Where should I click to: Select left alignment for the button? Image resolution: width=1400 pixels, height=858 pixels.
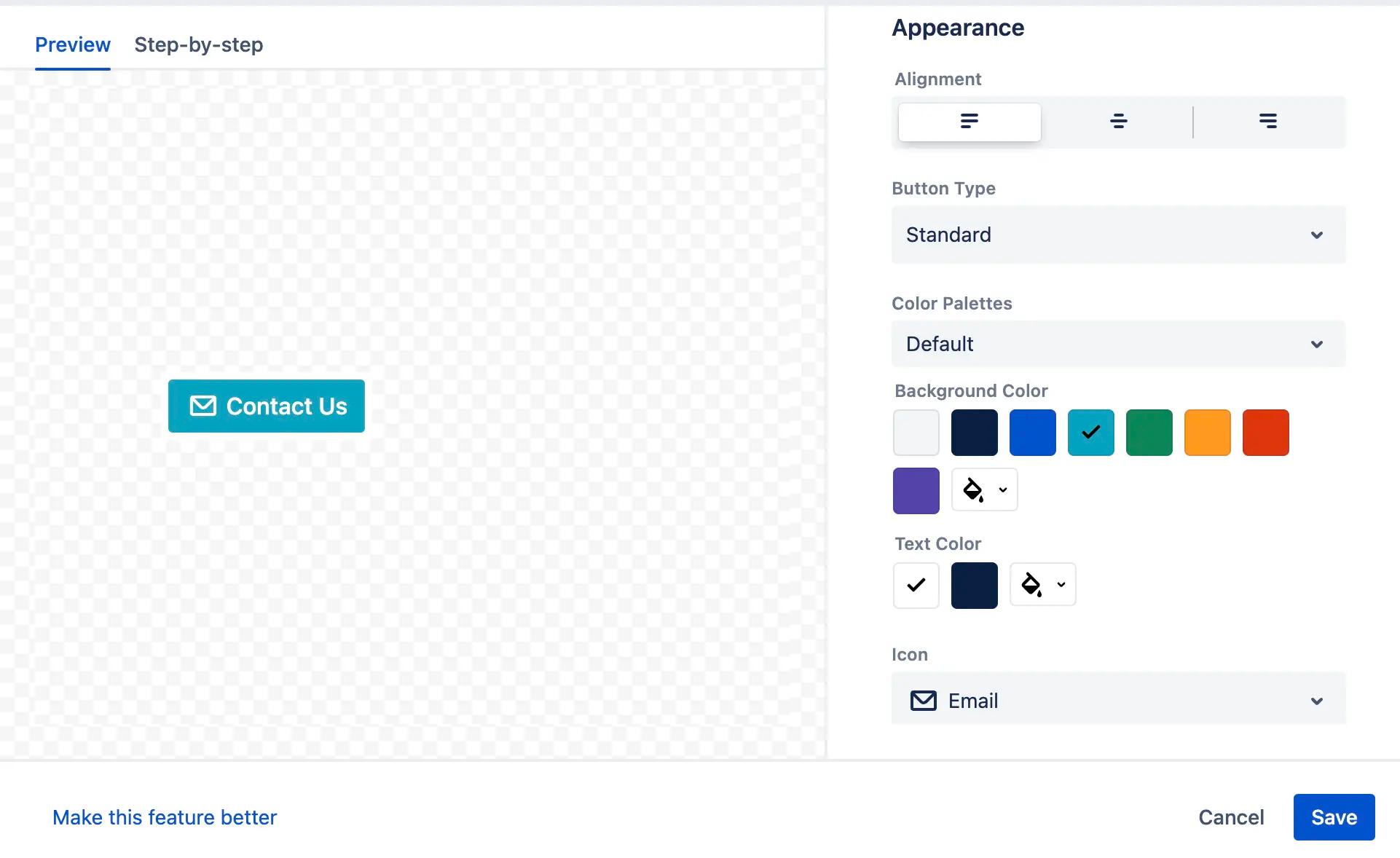pos(969,122)
